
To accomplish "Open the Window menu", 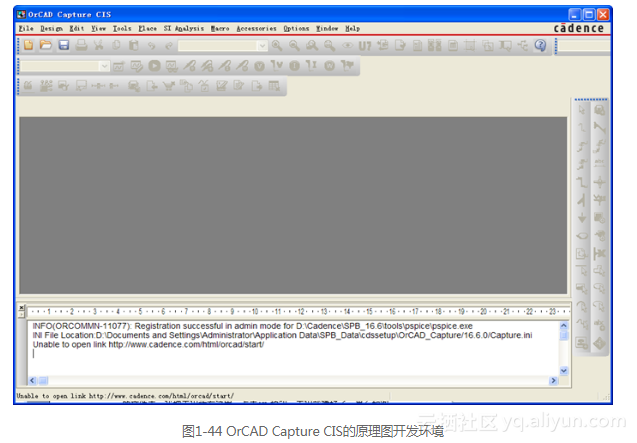I will click(x=327, y=28).
